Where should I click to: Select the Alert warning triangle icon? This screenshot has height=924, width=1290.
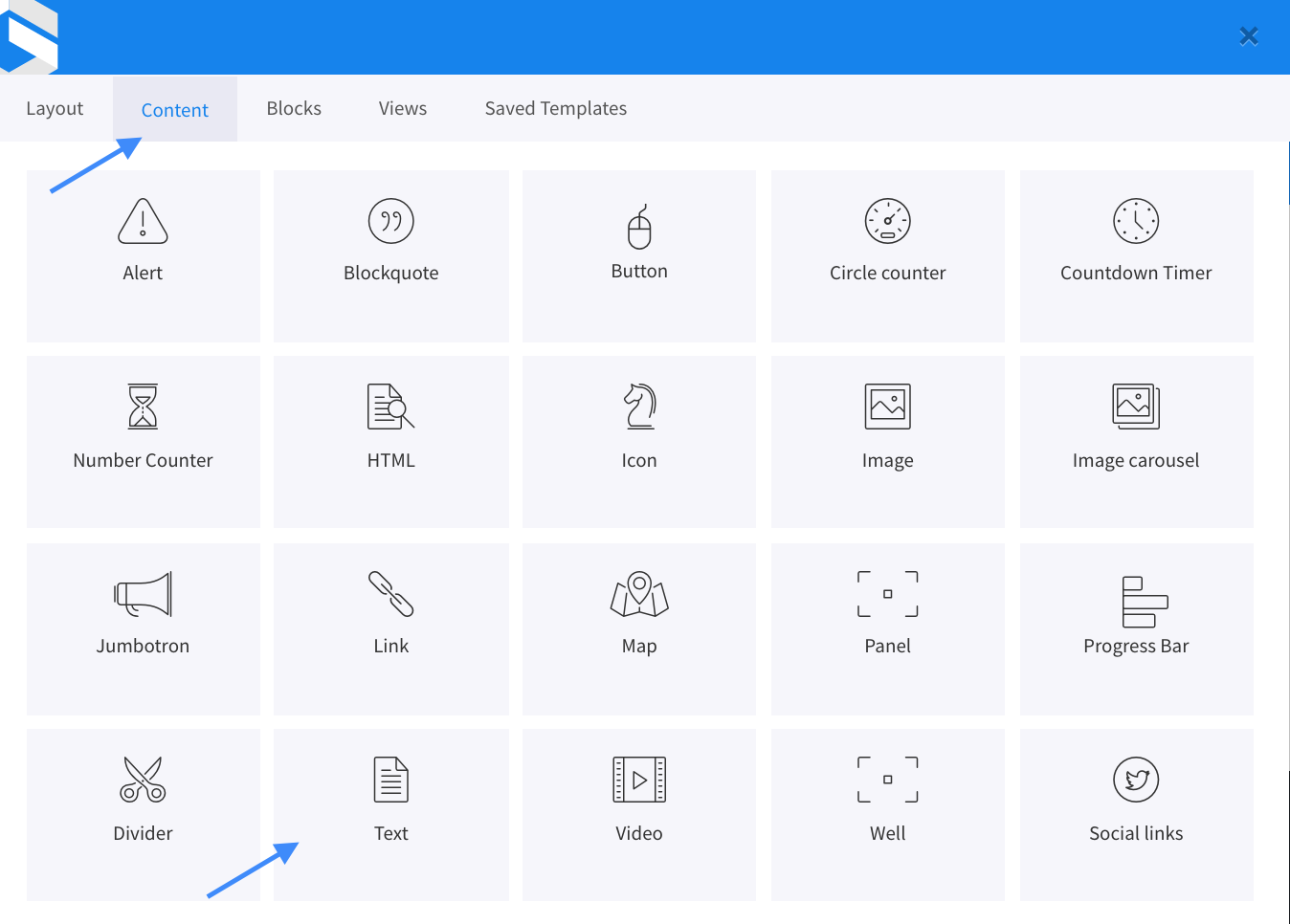click(x=143, y=221)
